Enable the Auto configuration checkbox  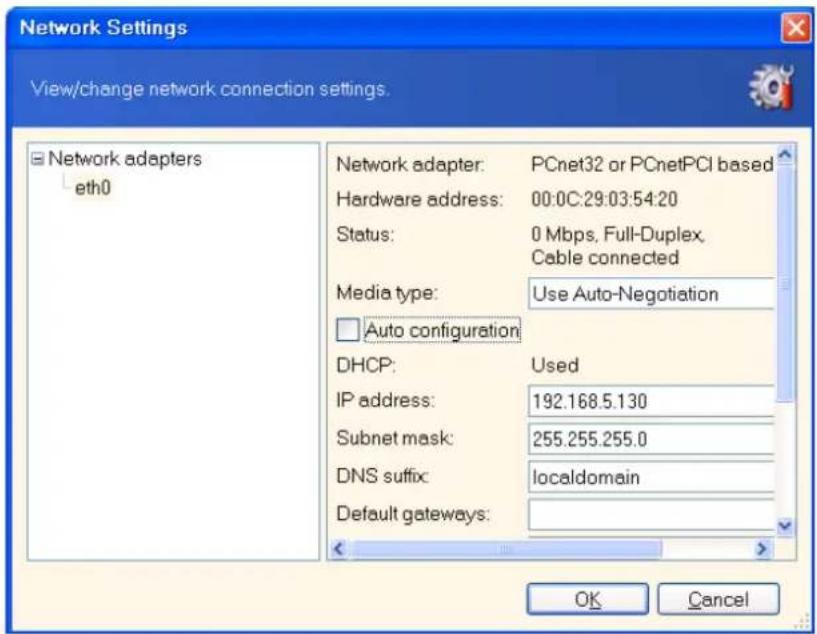pos(348,330)
